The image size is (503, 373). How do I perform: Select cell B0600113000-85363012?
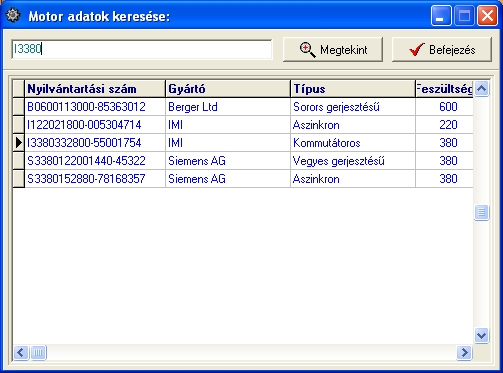click(95, 107)
